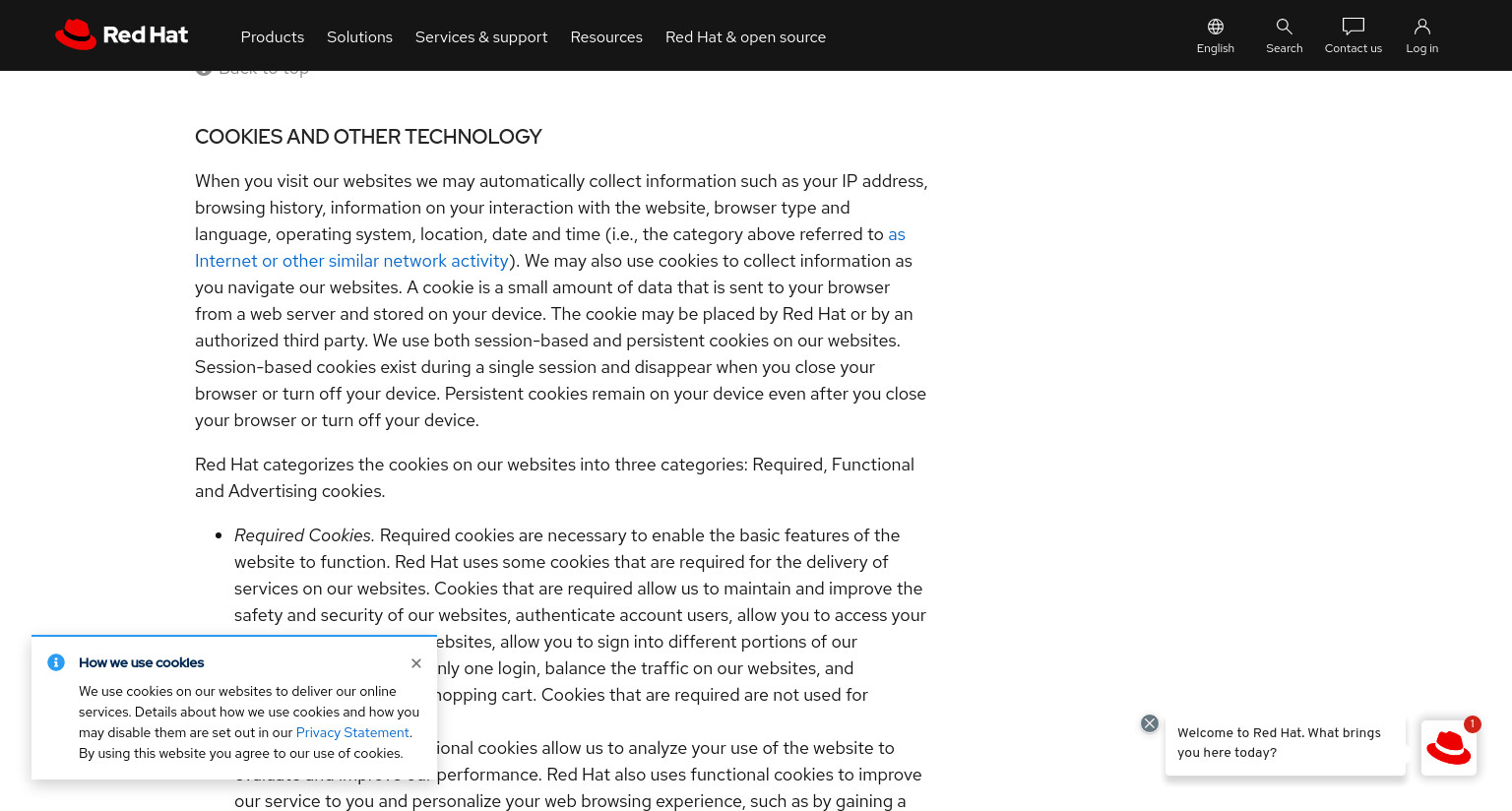
Task: Open Red Hat & open source menu
Action: click(x=745, y=36)
